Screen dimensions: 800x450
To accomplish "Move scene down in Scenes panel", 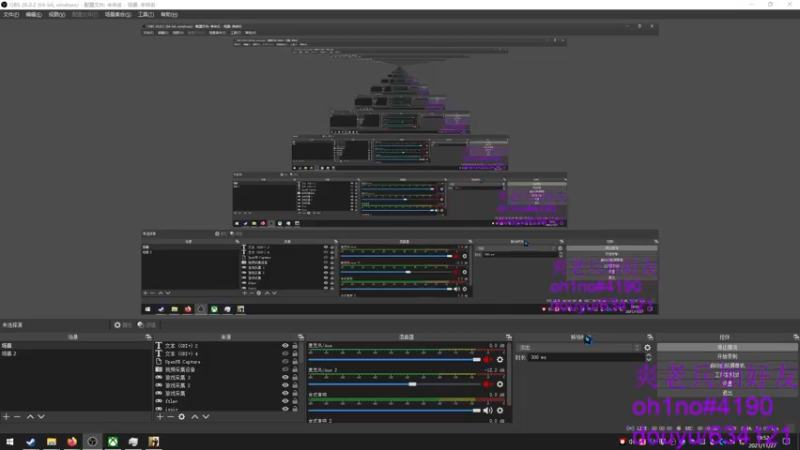I will tap(41, 417).
